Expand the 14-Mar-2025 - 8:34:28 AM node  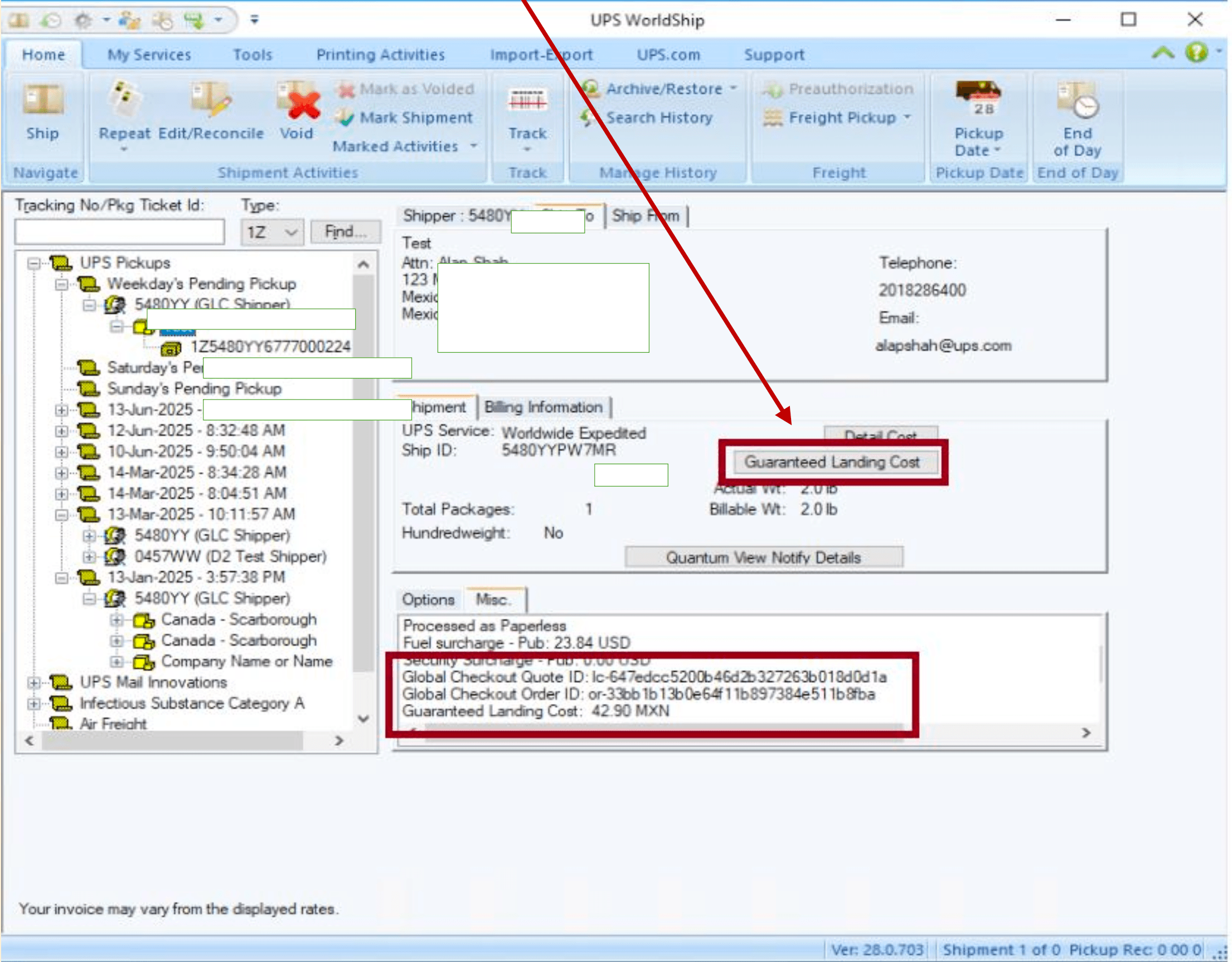[61, 473]
